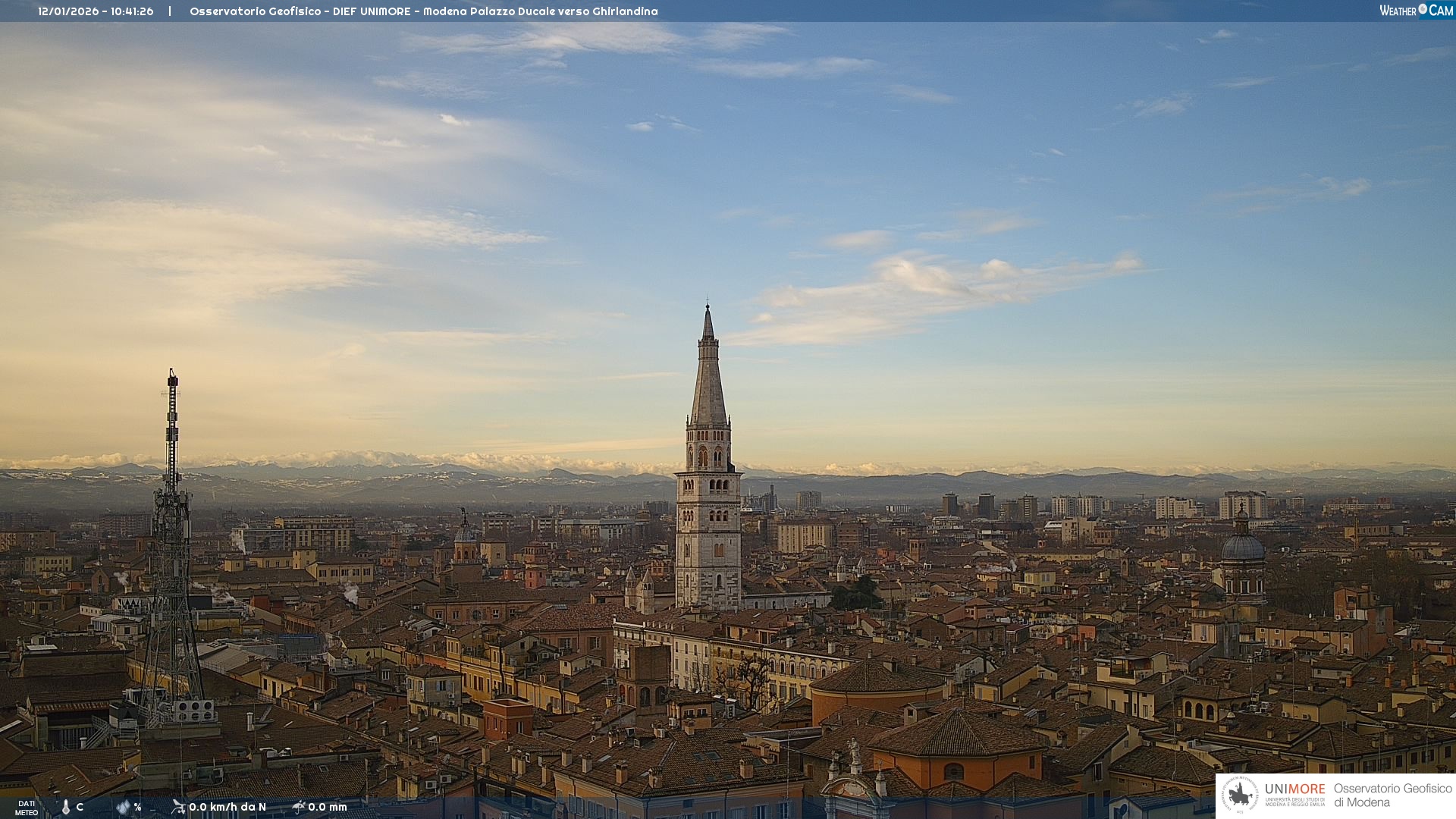Click the round orange-roofed rotunda building
Viewport: 1456px width, 819px height.
(877, 686)
